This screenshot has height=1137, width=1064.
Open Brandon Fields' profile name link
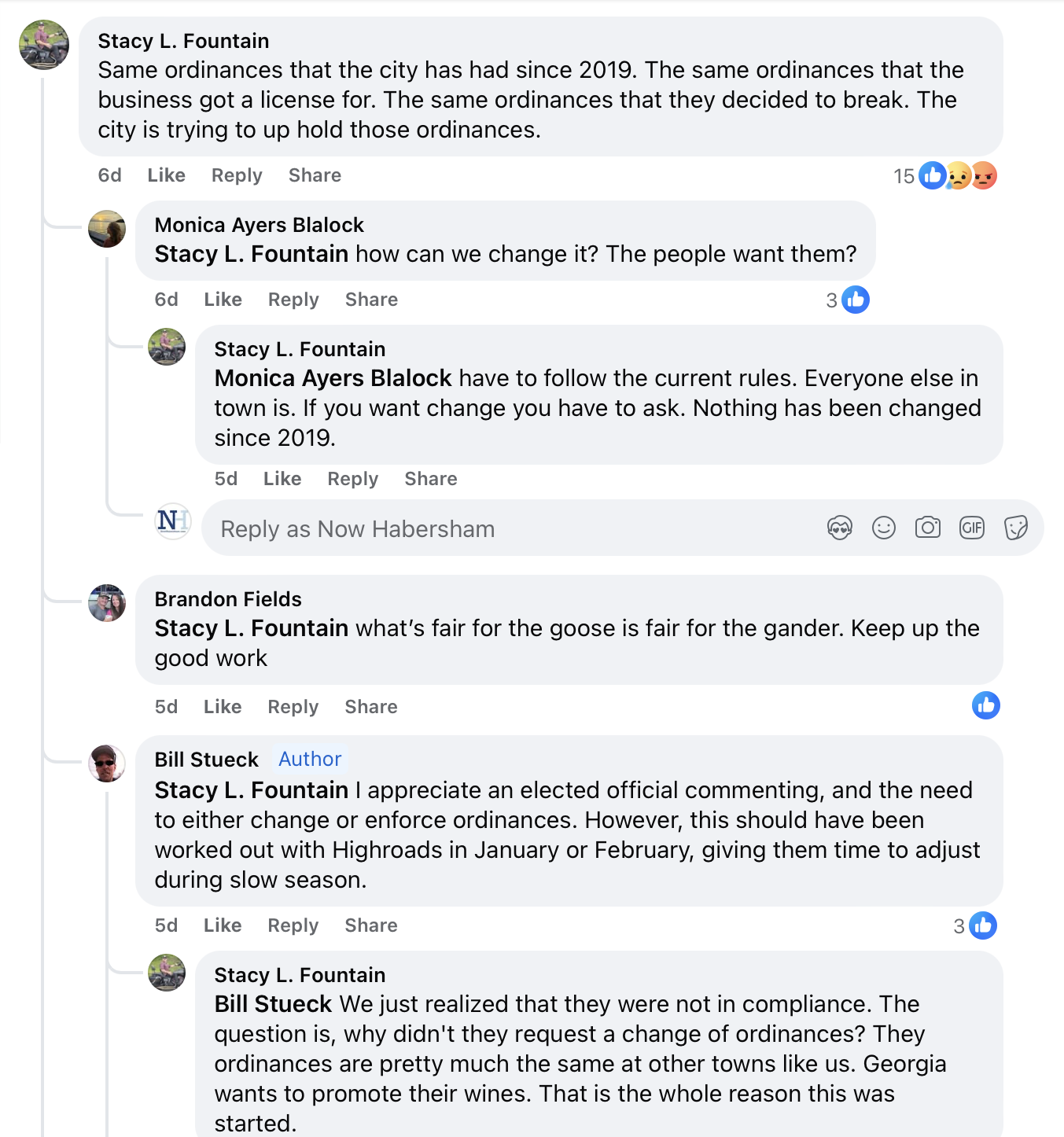pyautogui.click(x=227, y=599)
